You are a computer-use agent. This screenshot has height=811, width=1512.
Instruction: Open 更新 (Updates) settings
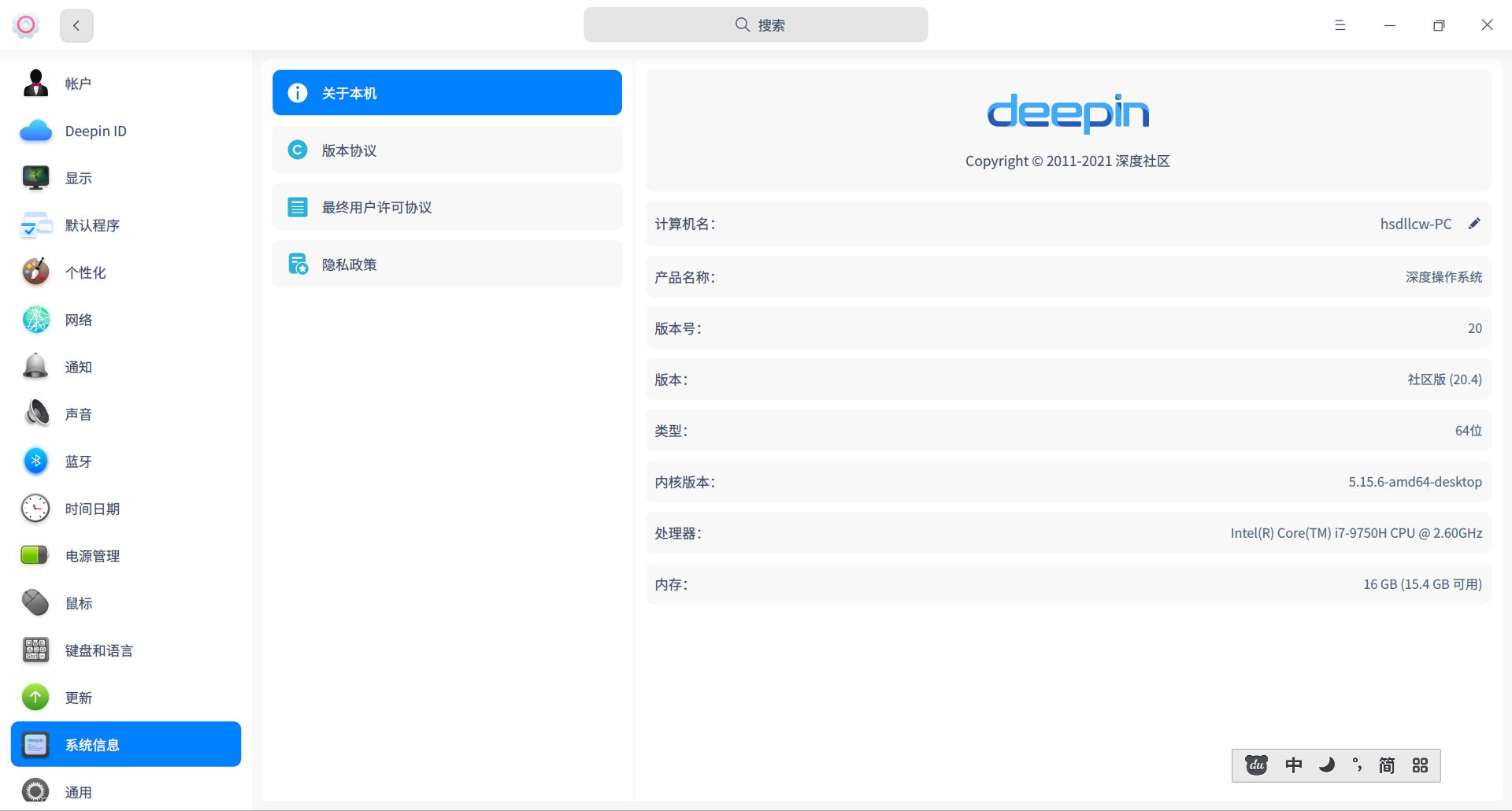(x=79, y=698)
